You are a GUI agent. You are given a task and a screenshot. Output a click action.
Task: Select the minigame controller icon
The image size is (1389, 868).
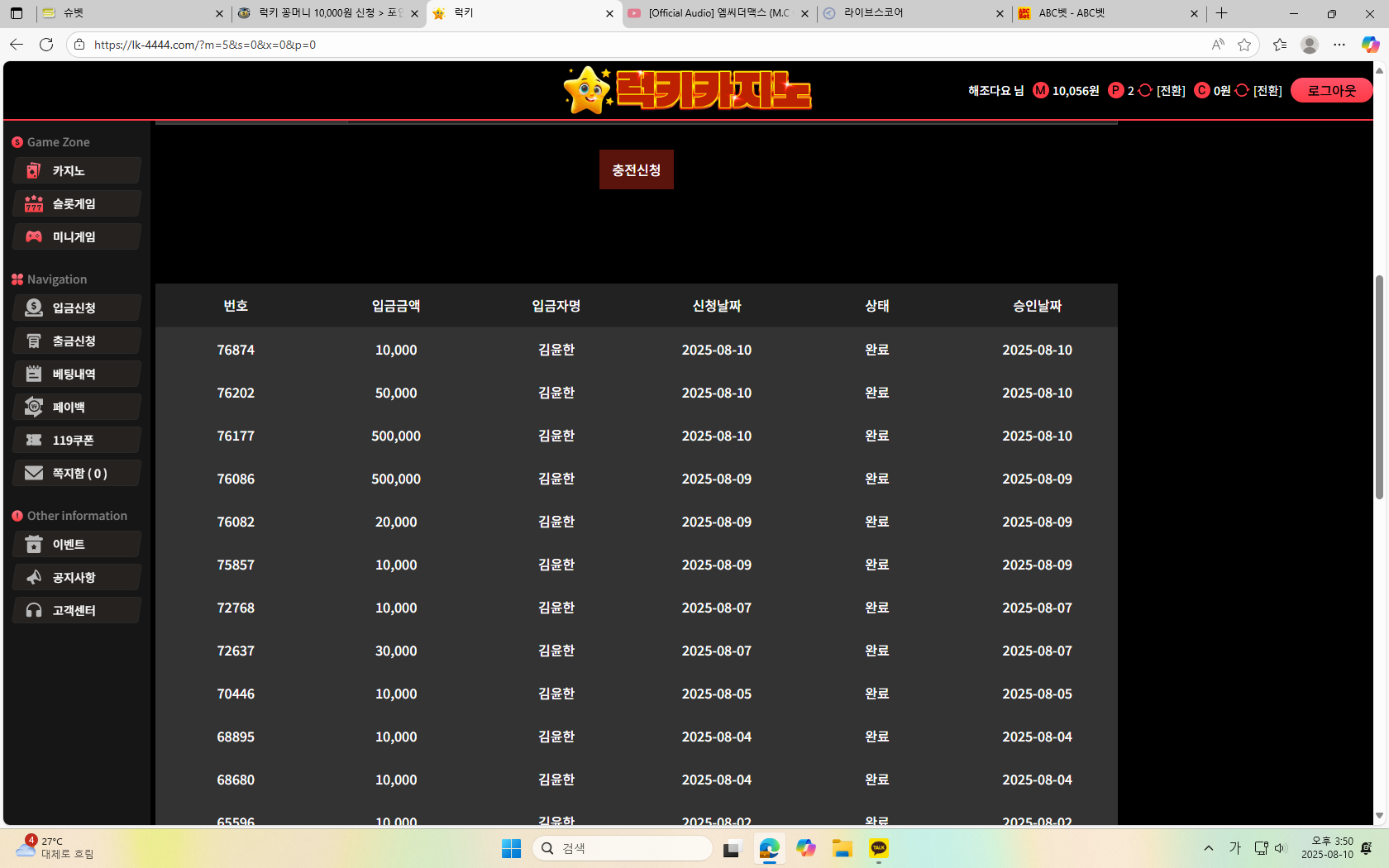click(x=34, y=237)
